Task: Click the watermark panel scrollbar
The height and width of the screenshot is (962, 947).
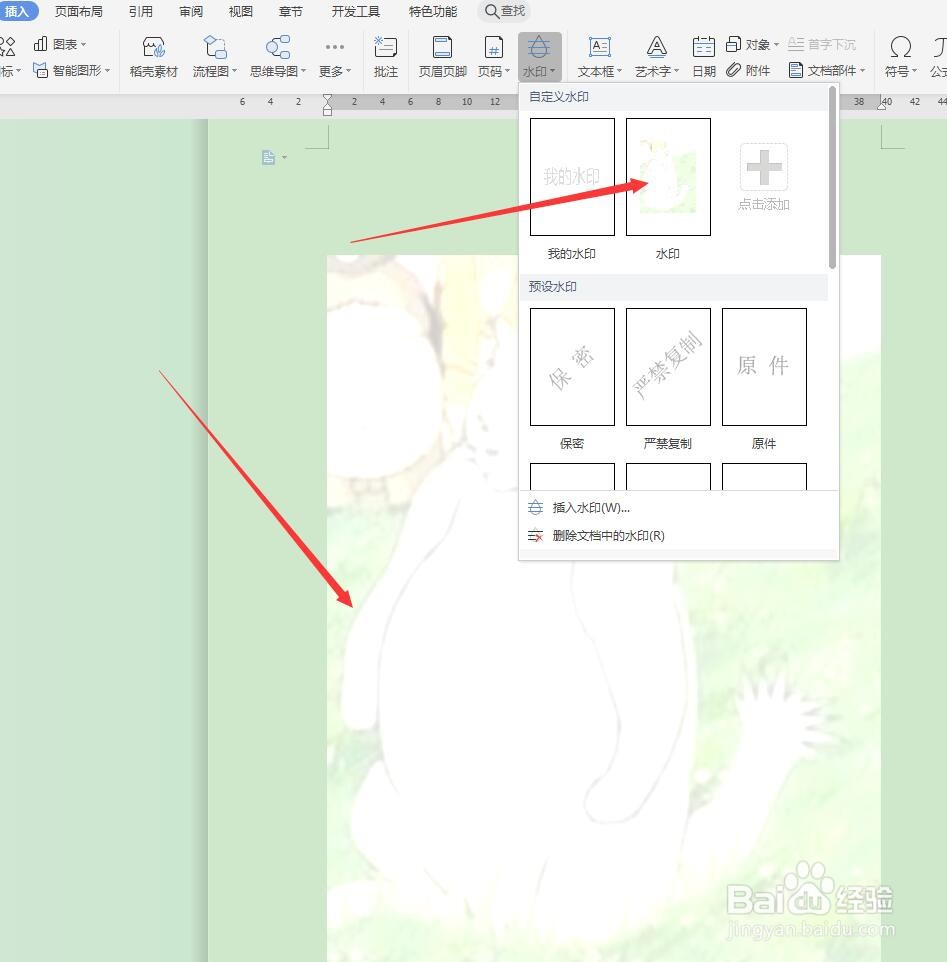Action: (832, 178)
